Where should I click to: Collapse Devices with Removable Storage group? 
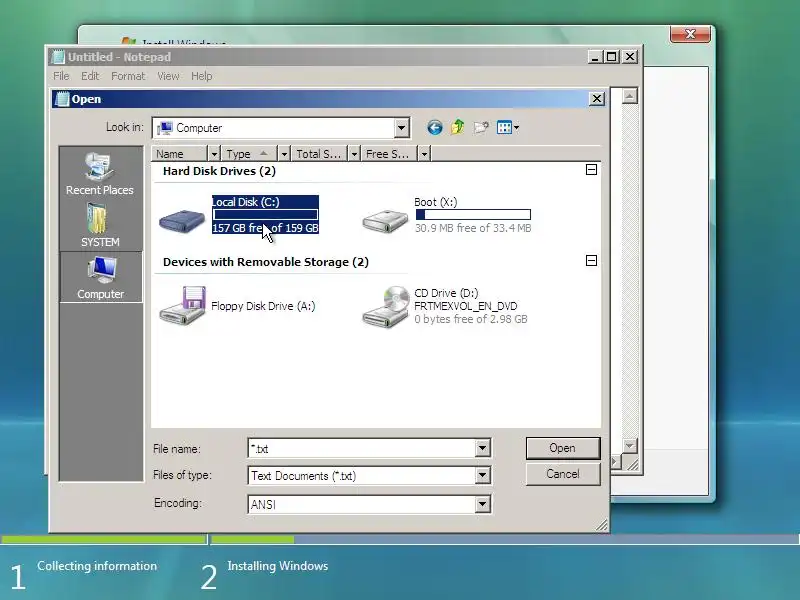tap(591, 261)
